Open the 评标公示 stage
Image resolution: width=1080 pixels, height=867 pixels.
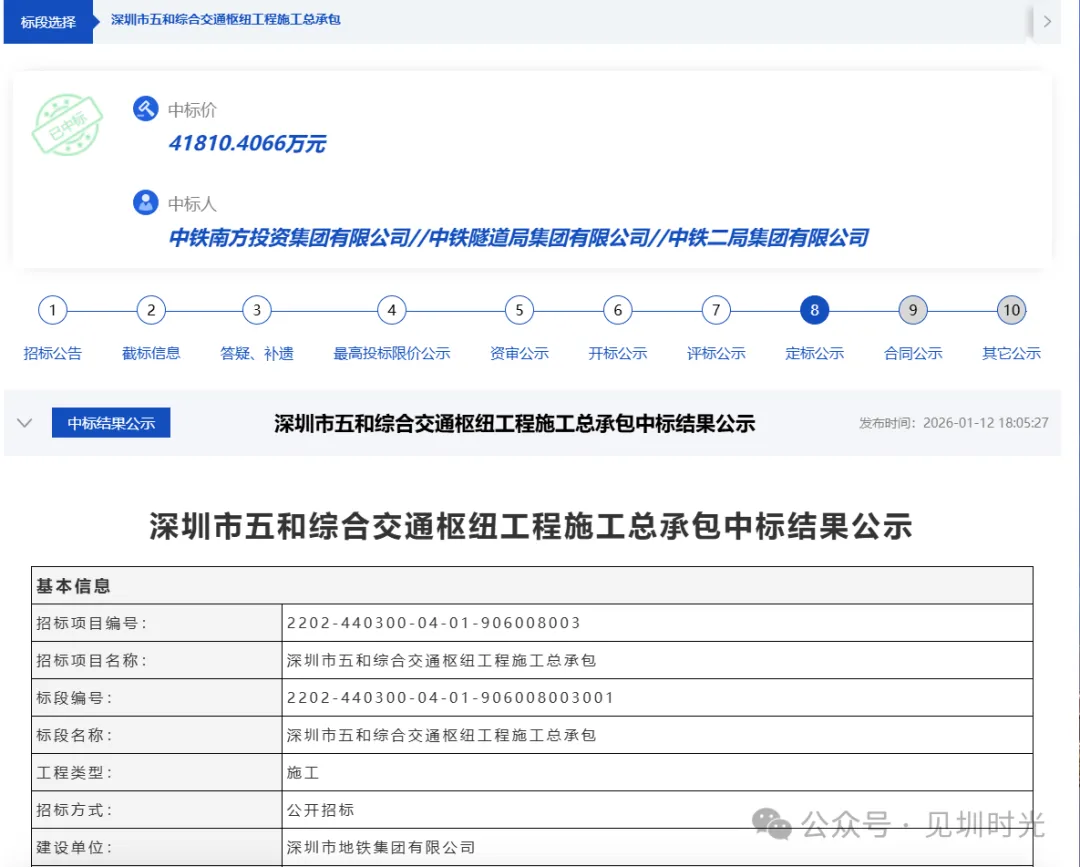click(716, 353)
